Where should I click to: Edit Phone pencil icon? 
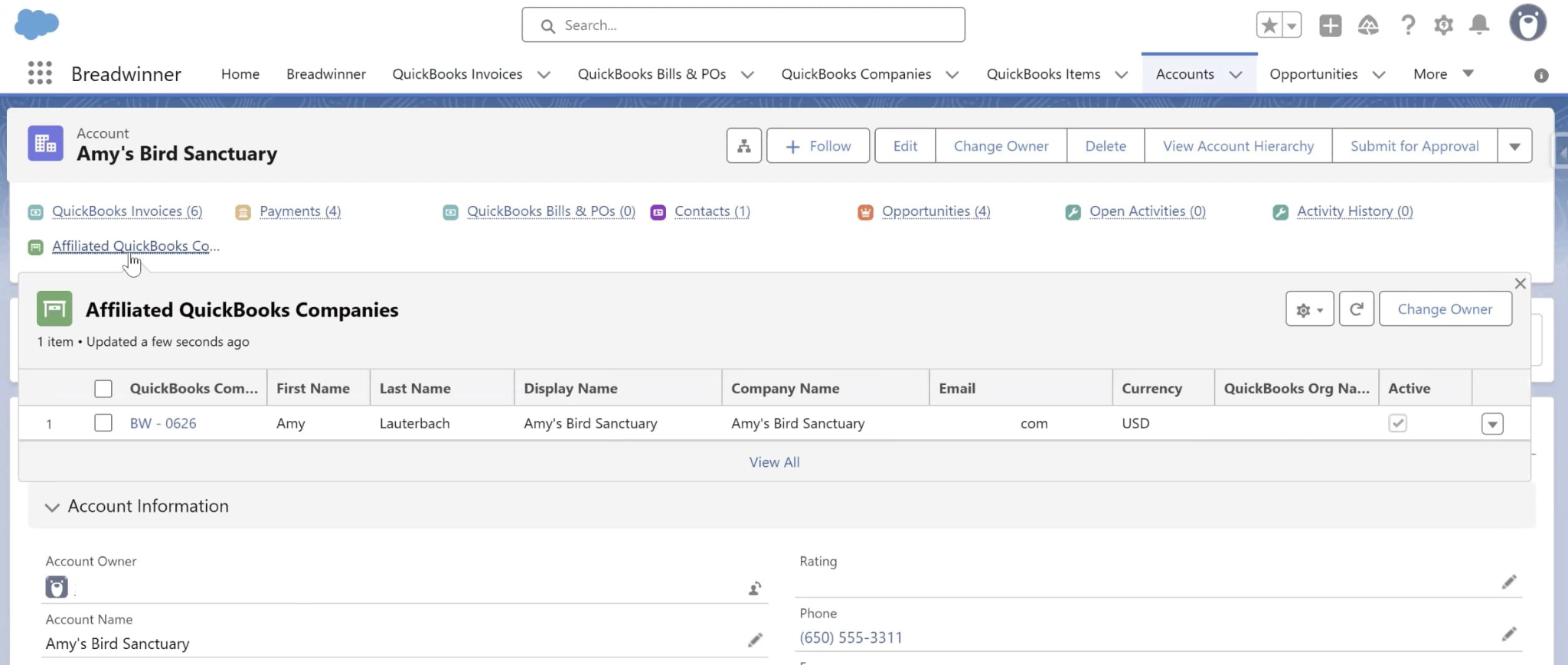tap(1508, 634)
